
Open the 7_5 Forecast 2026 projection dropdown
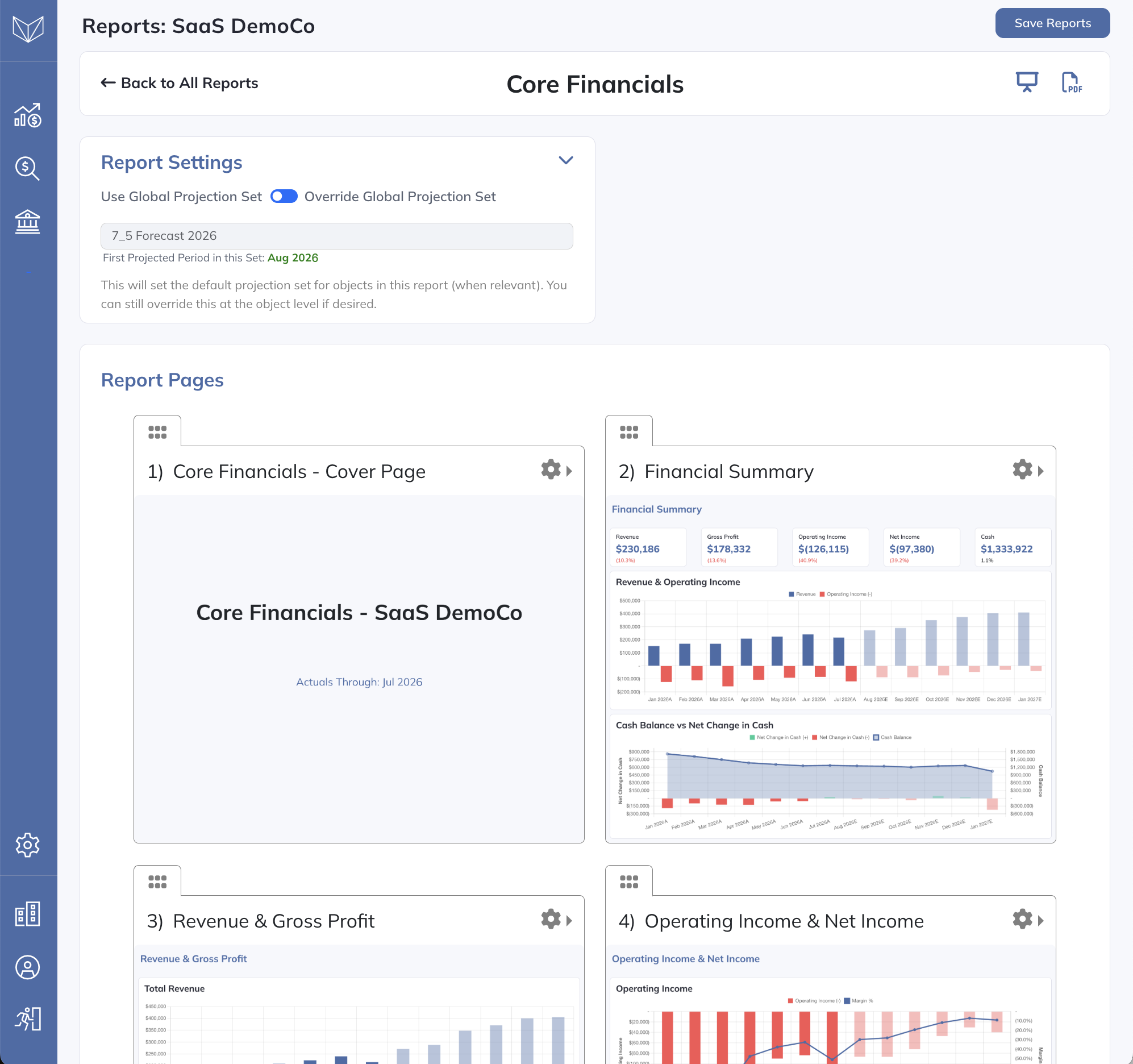pos(337,236)
